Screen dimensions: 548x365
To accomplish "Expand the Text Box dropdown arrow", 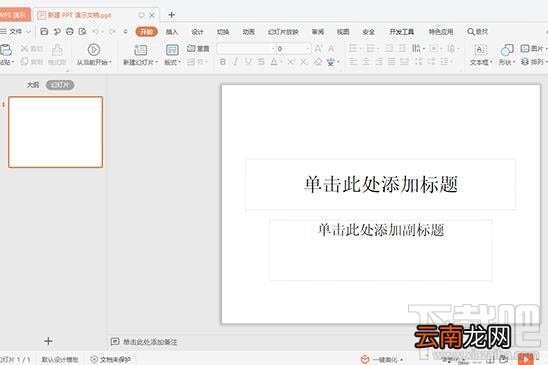I will (x=491, y=63).
